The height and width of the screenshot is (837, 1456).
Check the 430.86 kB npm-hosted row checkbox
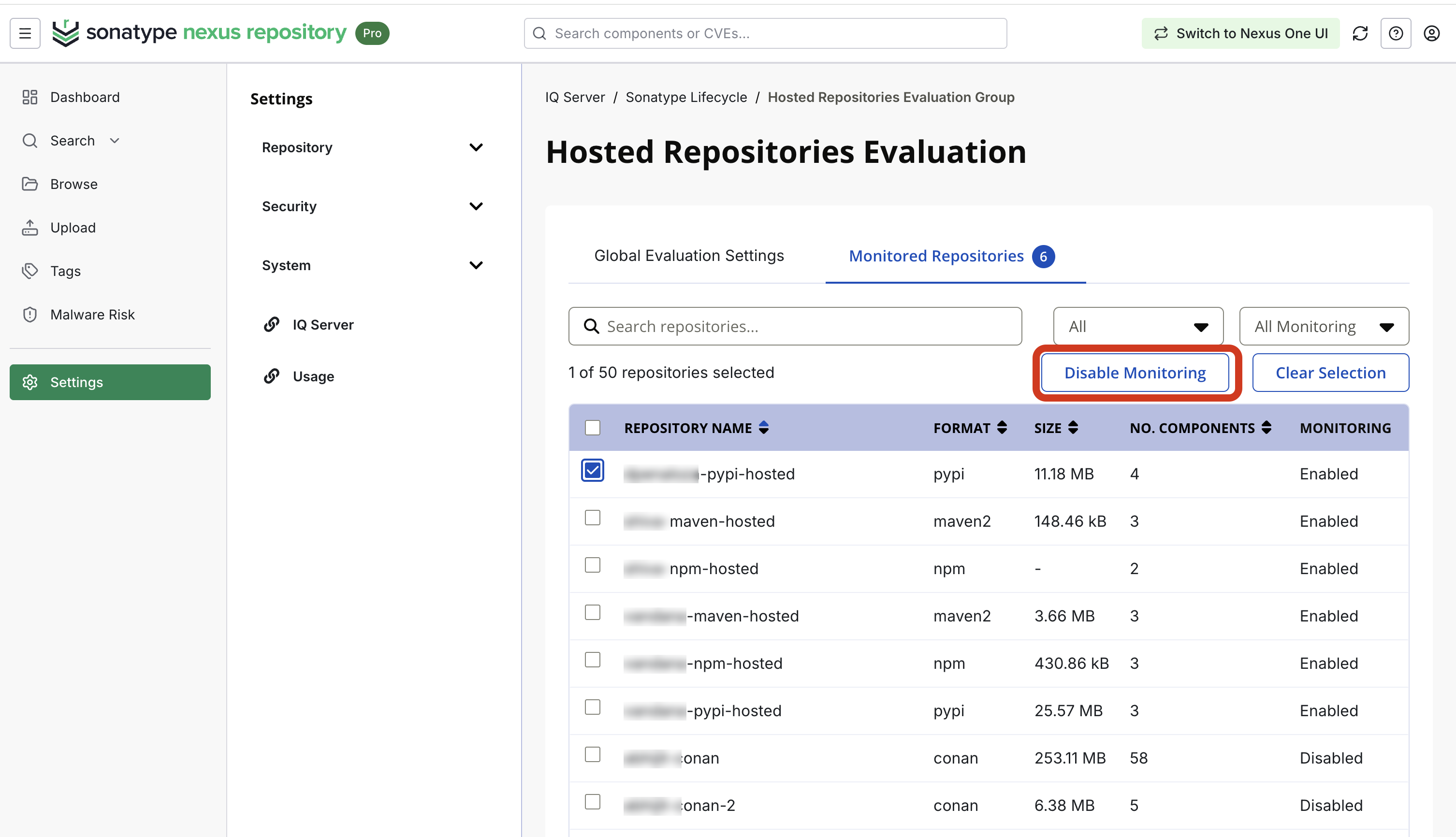click(592, 660)
